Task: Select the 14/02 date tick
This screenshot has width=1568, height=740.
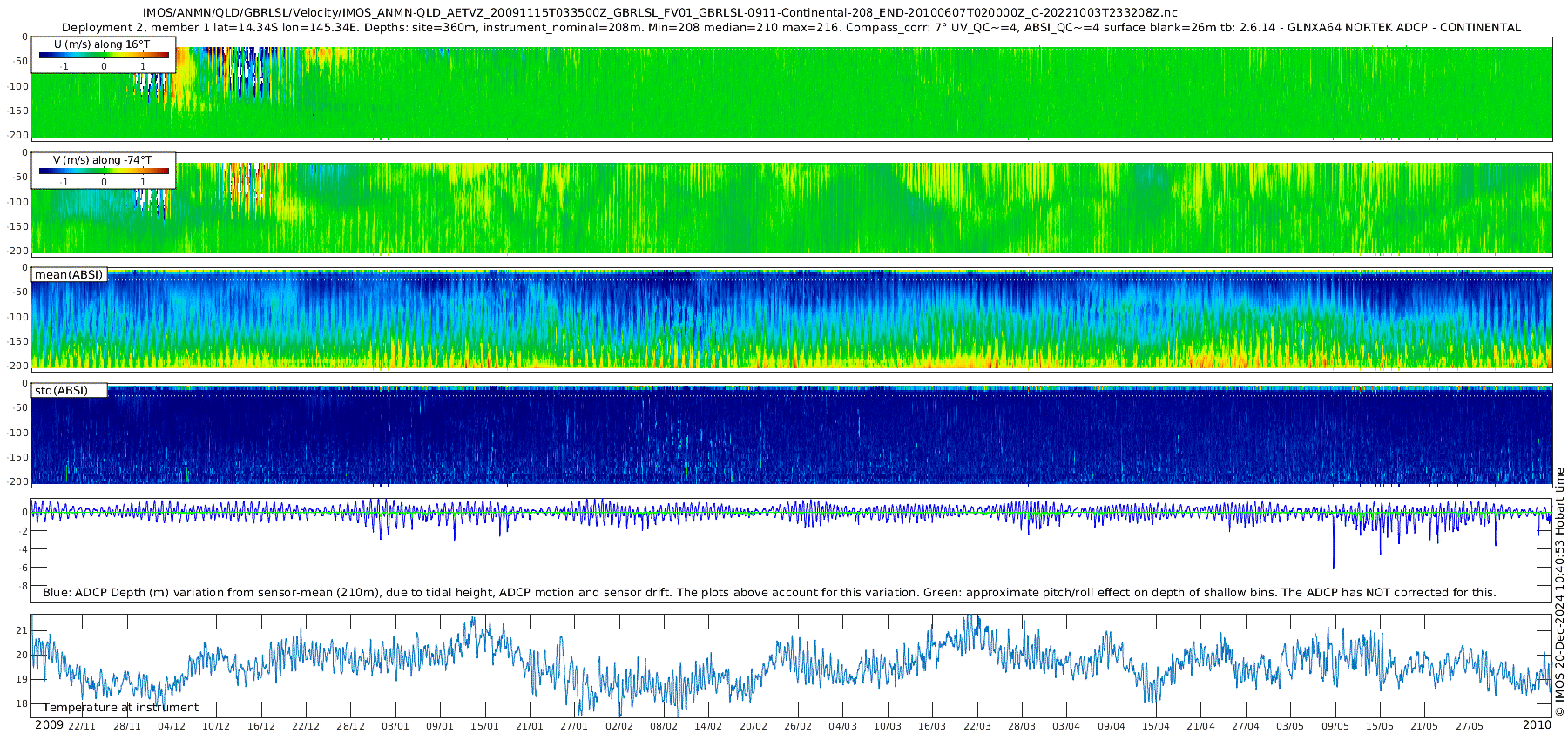Action: point(708,726)
